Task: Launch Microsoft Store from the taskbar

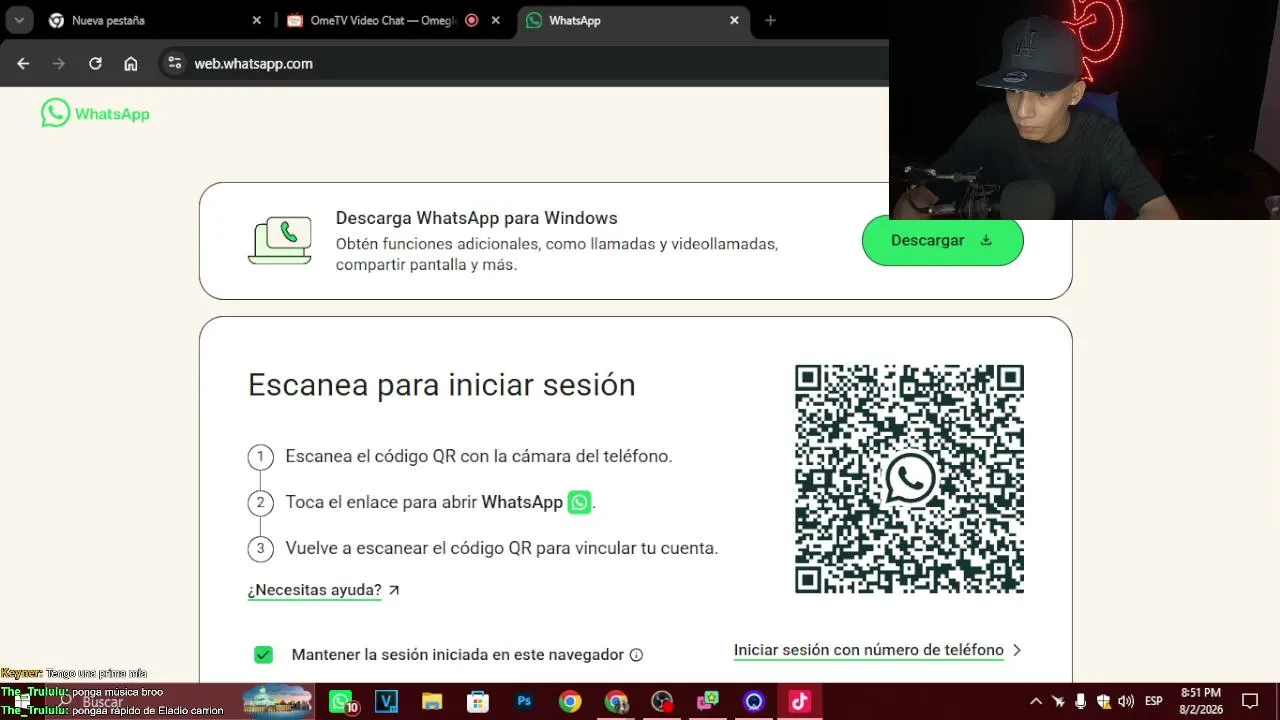Action: 478,702
